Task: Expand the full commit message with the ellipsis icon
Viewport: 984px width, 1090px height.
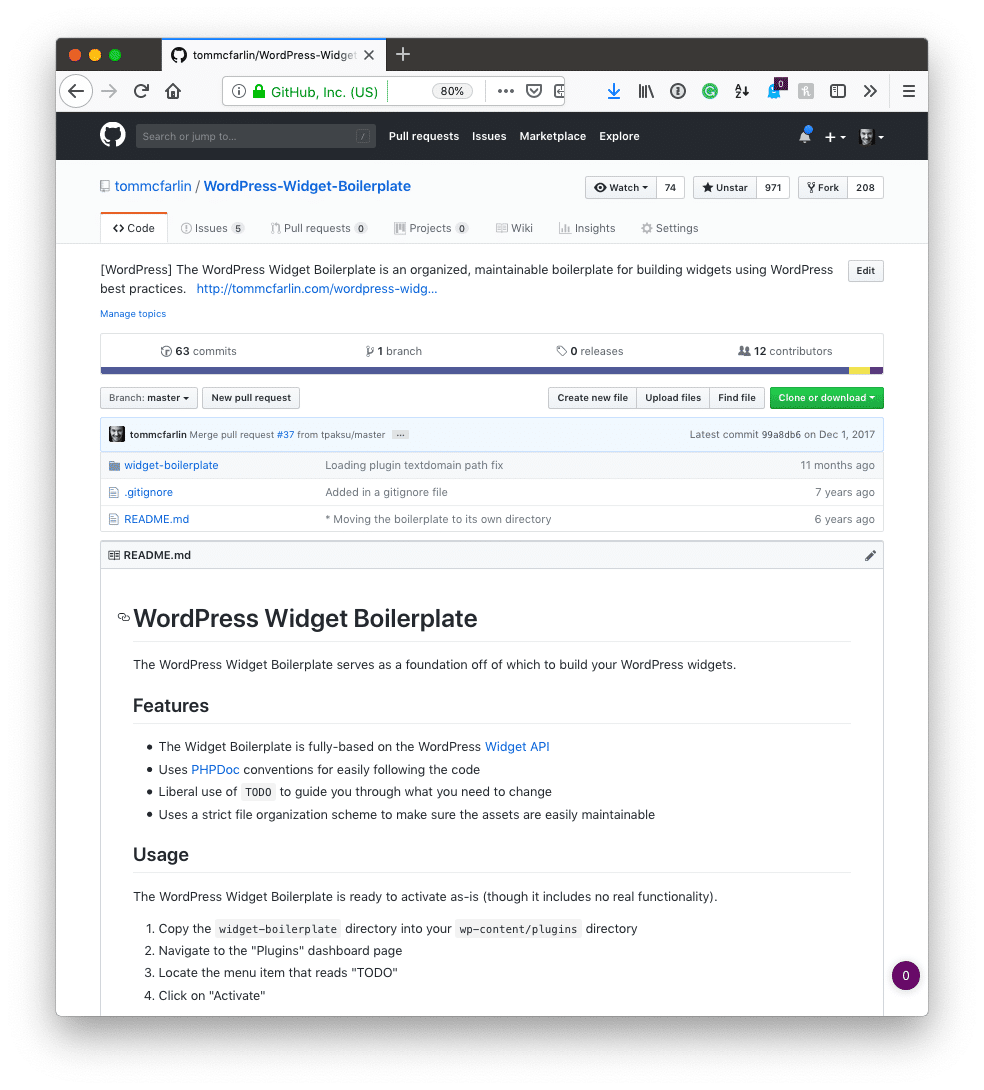Action: [x=400, y=434]
